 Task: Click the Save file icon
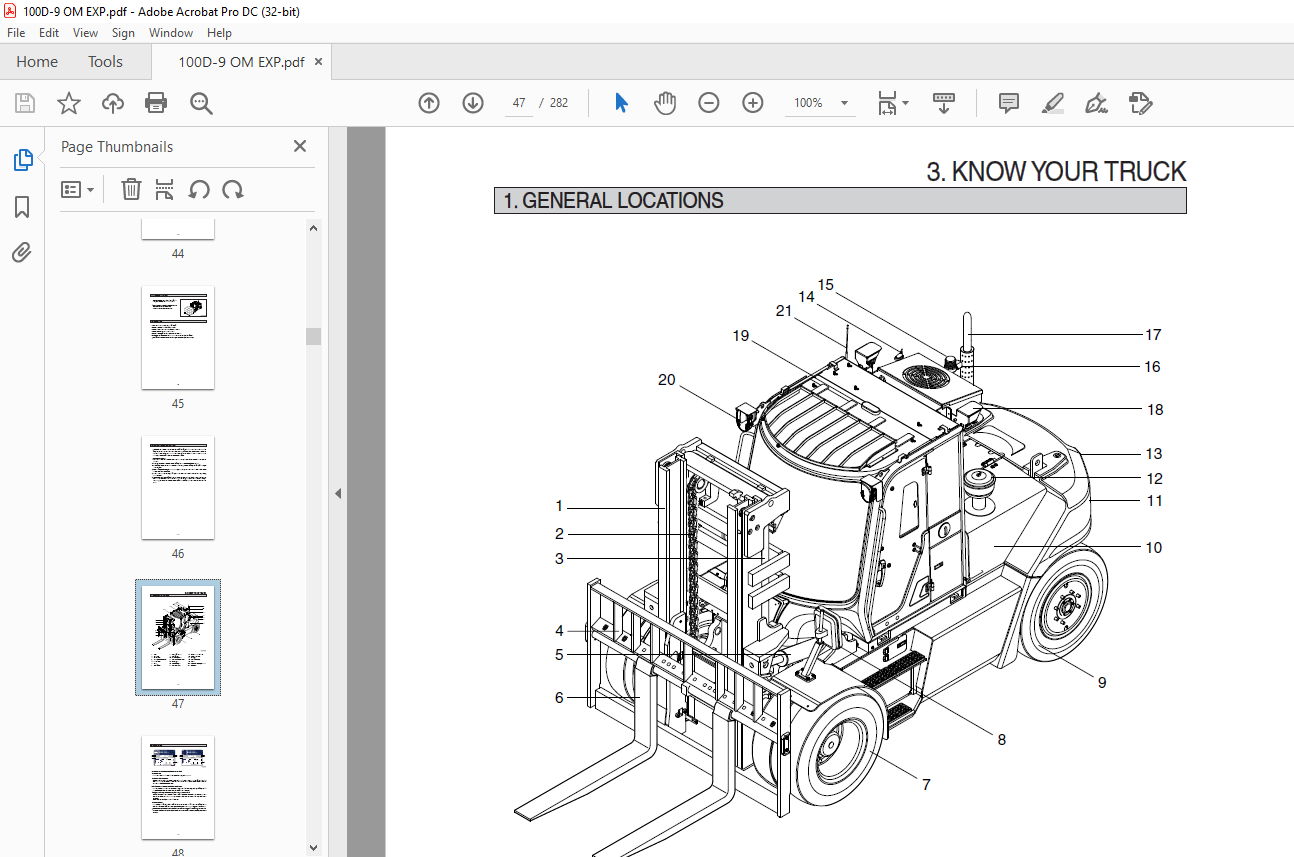point(25,103)
